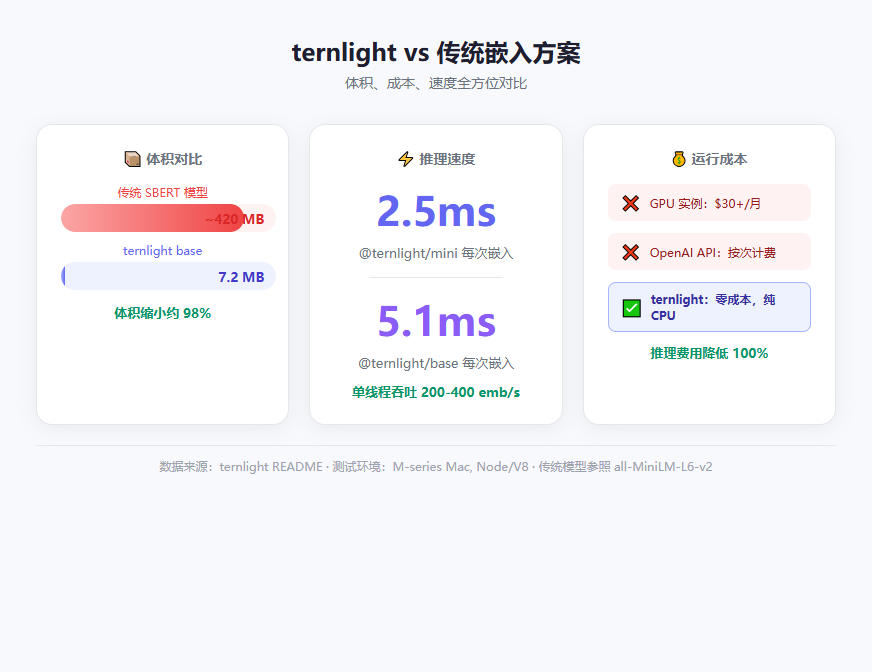The height and width of the screenshot is (672, 872).
Task: Click the 传统 SBERT 模型 label
Action: (x=162, y=192)
